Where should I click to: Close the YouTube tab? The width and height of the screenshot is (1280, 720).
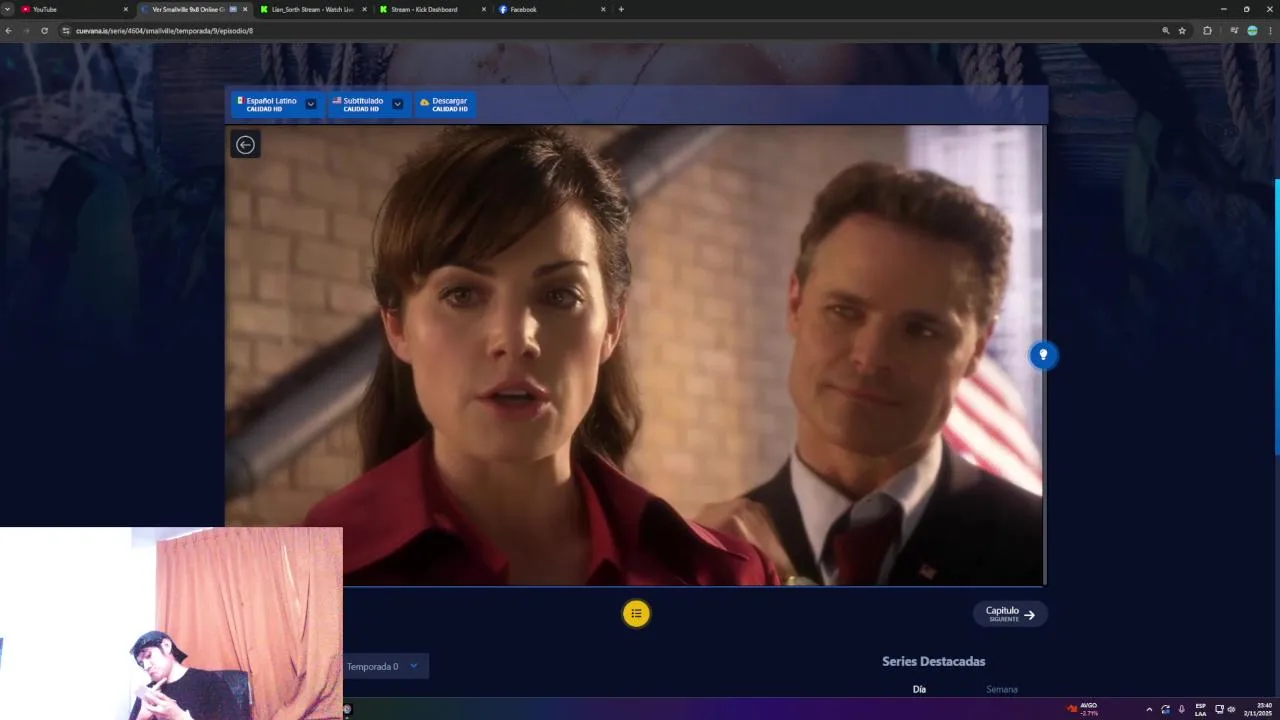coord(125,9)
